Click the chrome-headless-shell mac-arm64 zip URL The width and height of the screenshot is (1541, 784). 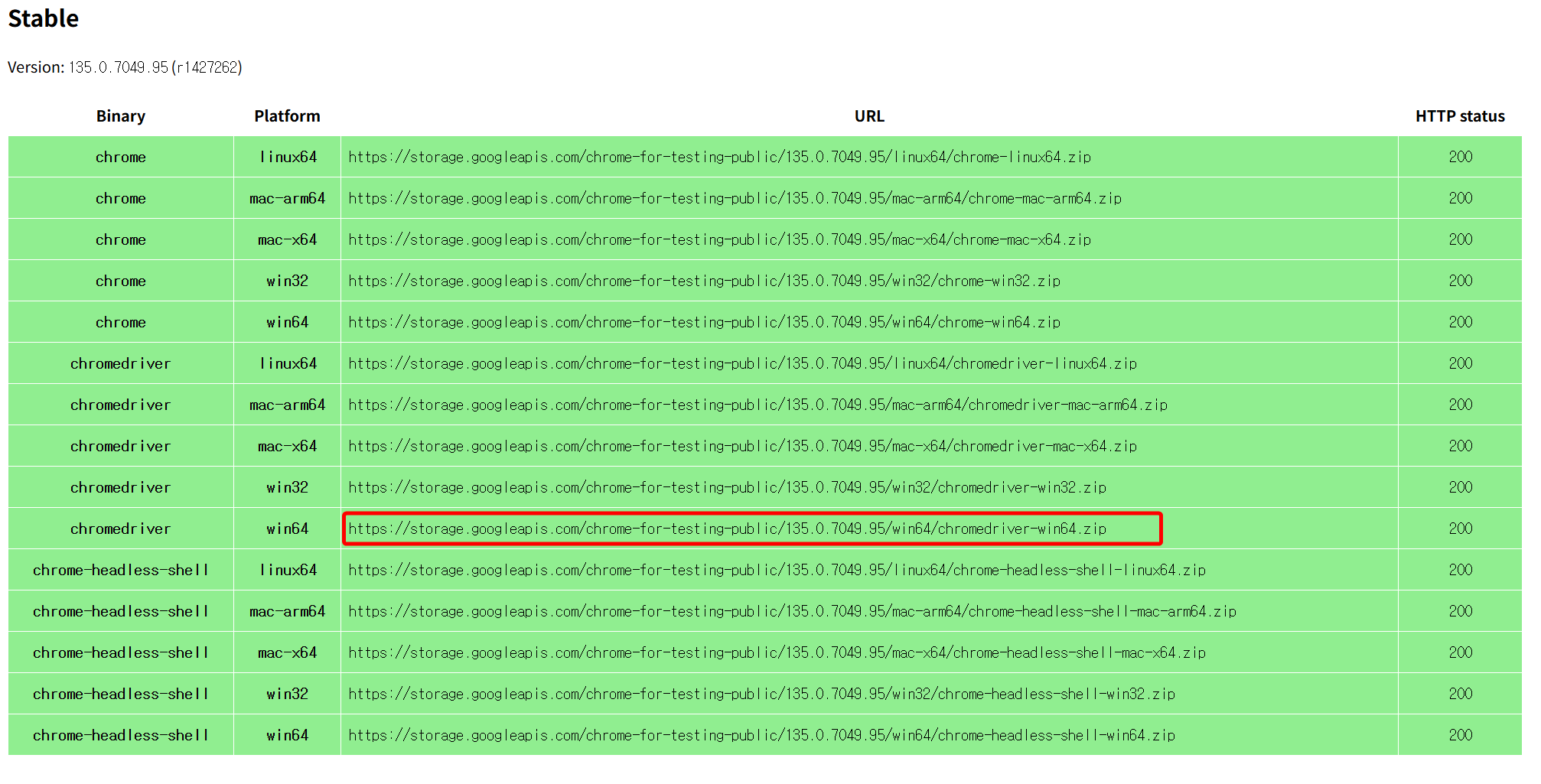point(792,611)
